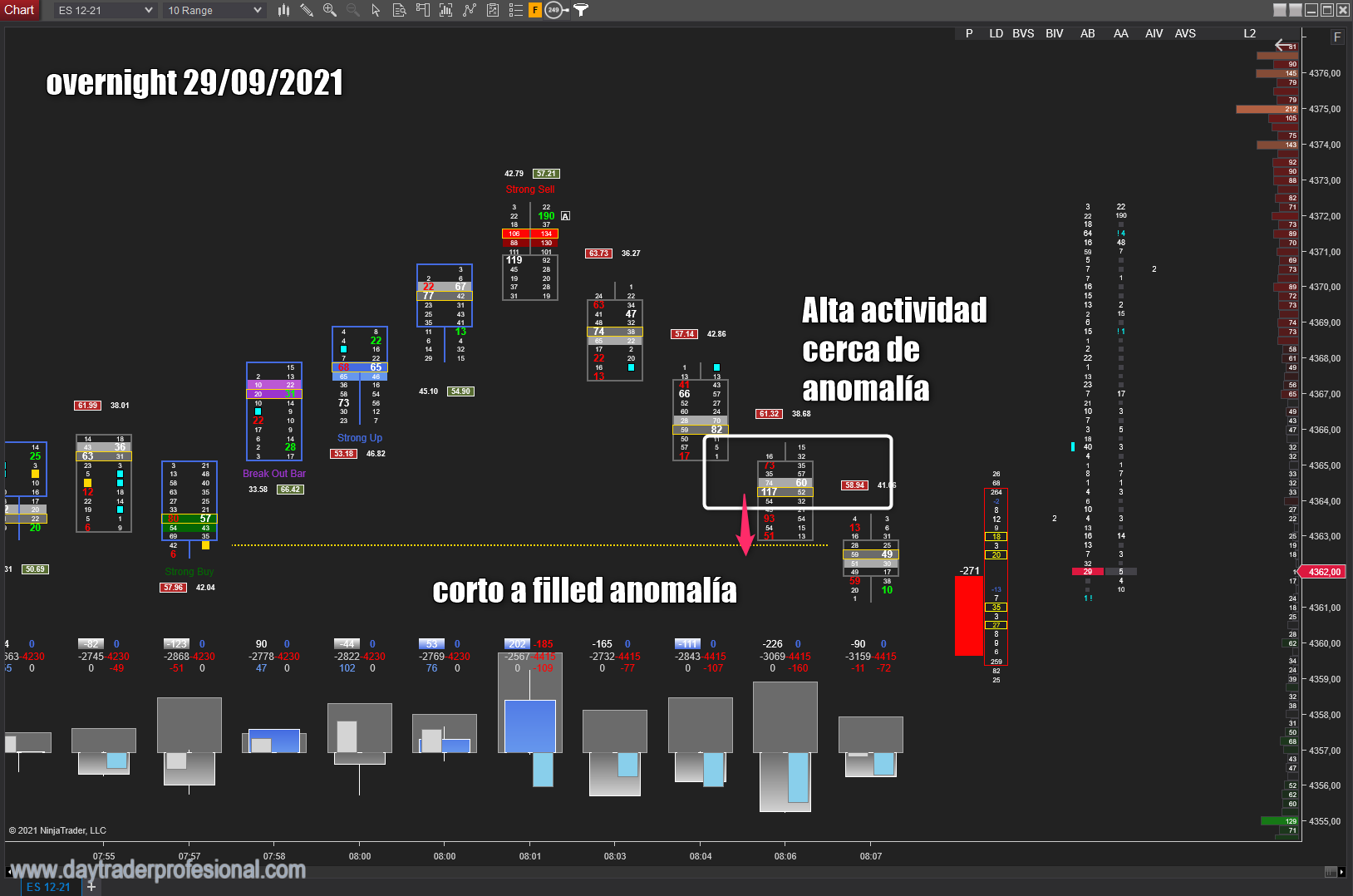Click the zoom in magnifier icon

330,10
